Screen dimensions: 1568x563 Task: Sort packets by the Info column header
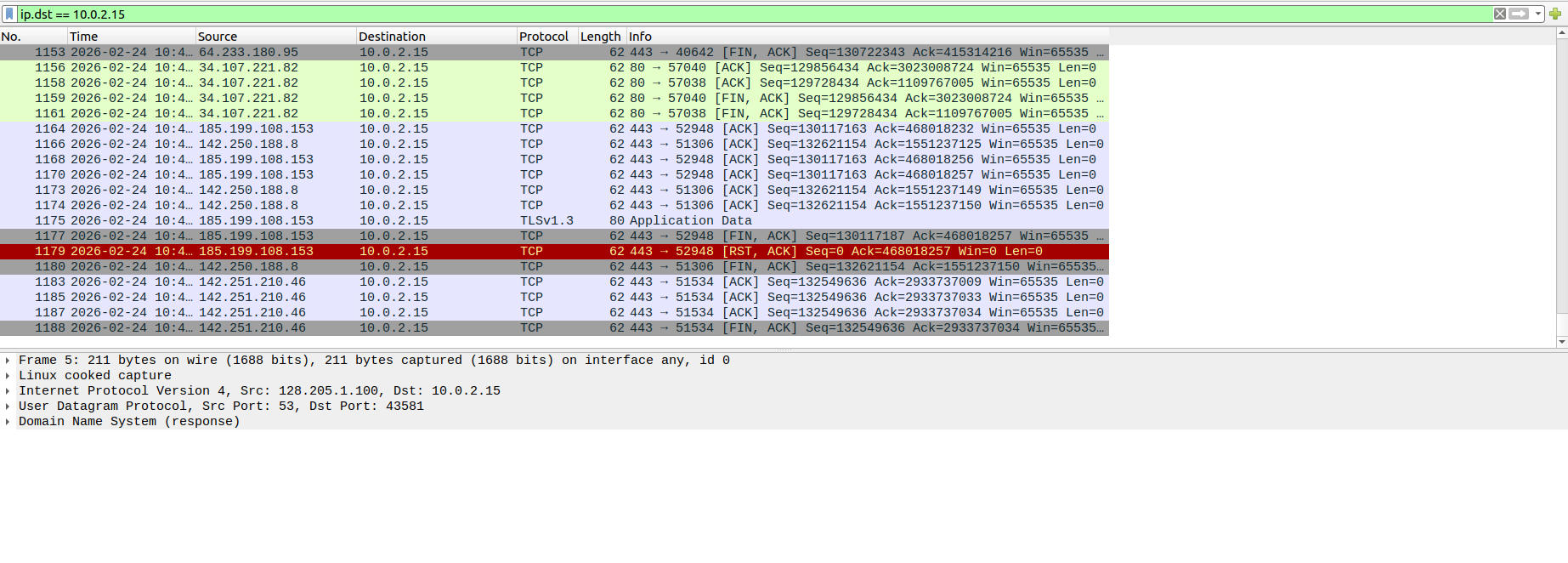[x=868, y=37]
